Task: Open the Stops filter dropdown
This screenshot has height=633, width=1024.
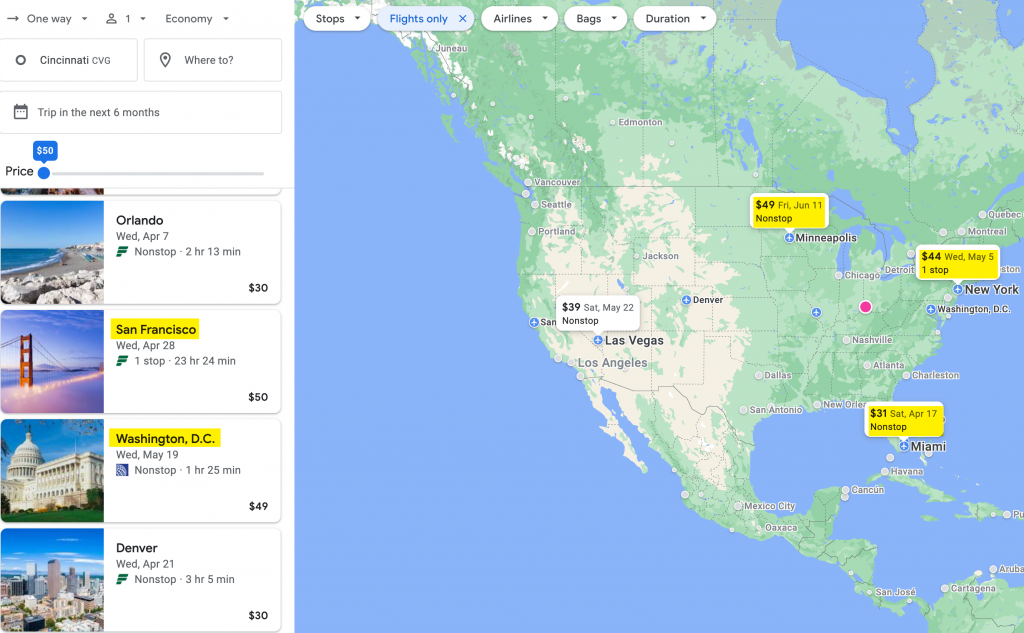Action: pyautogui.click(x=338, y=19)
